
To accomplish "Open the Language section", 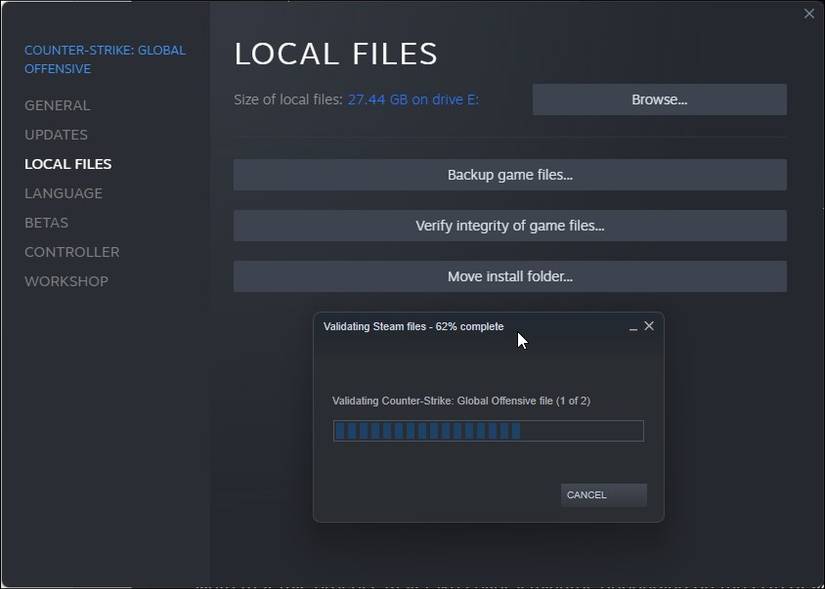I will click(63, 193).
